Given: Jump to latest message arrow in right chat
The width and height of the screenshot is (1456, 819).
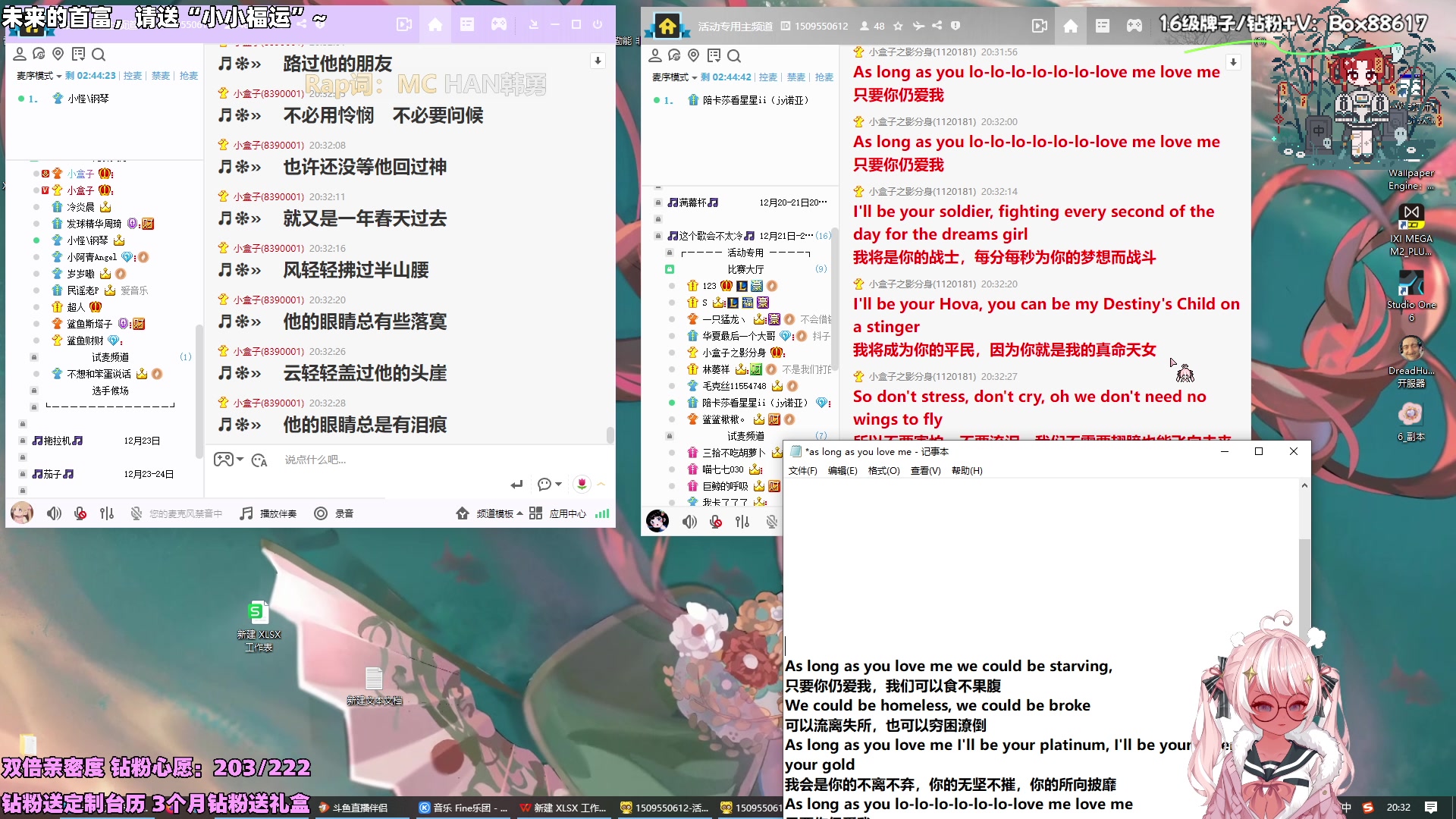Looking at the screenshot, I should coord(1233,62).
